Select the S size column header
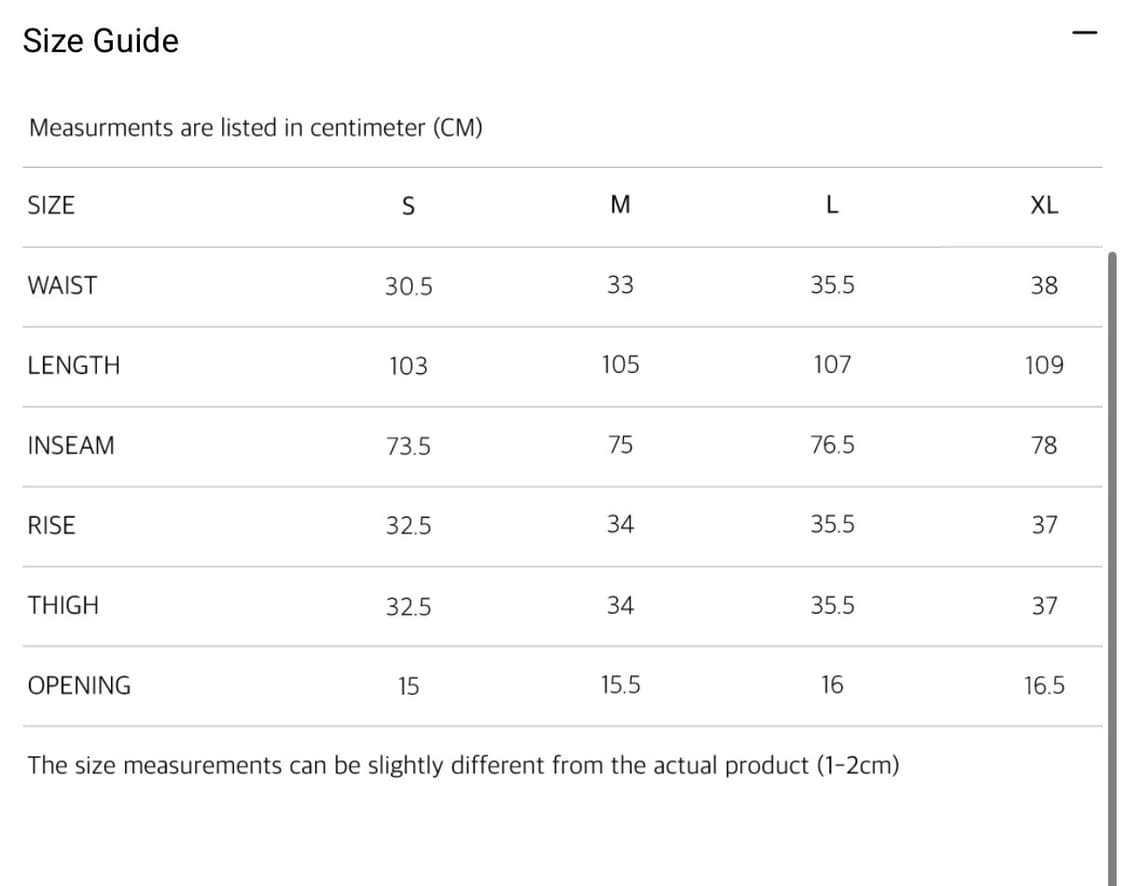1125x886 pixels. 408,206
